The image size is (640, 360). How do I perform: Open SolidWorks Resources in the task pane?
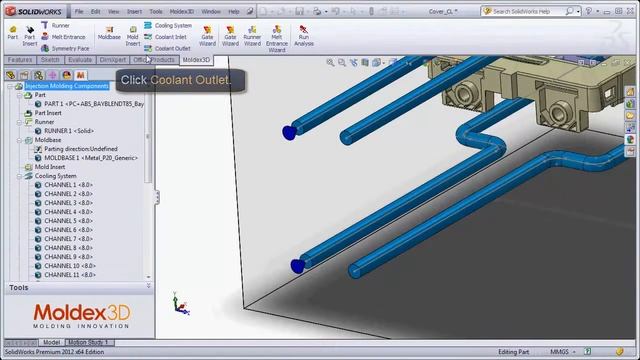630,92
